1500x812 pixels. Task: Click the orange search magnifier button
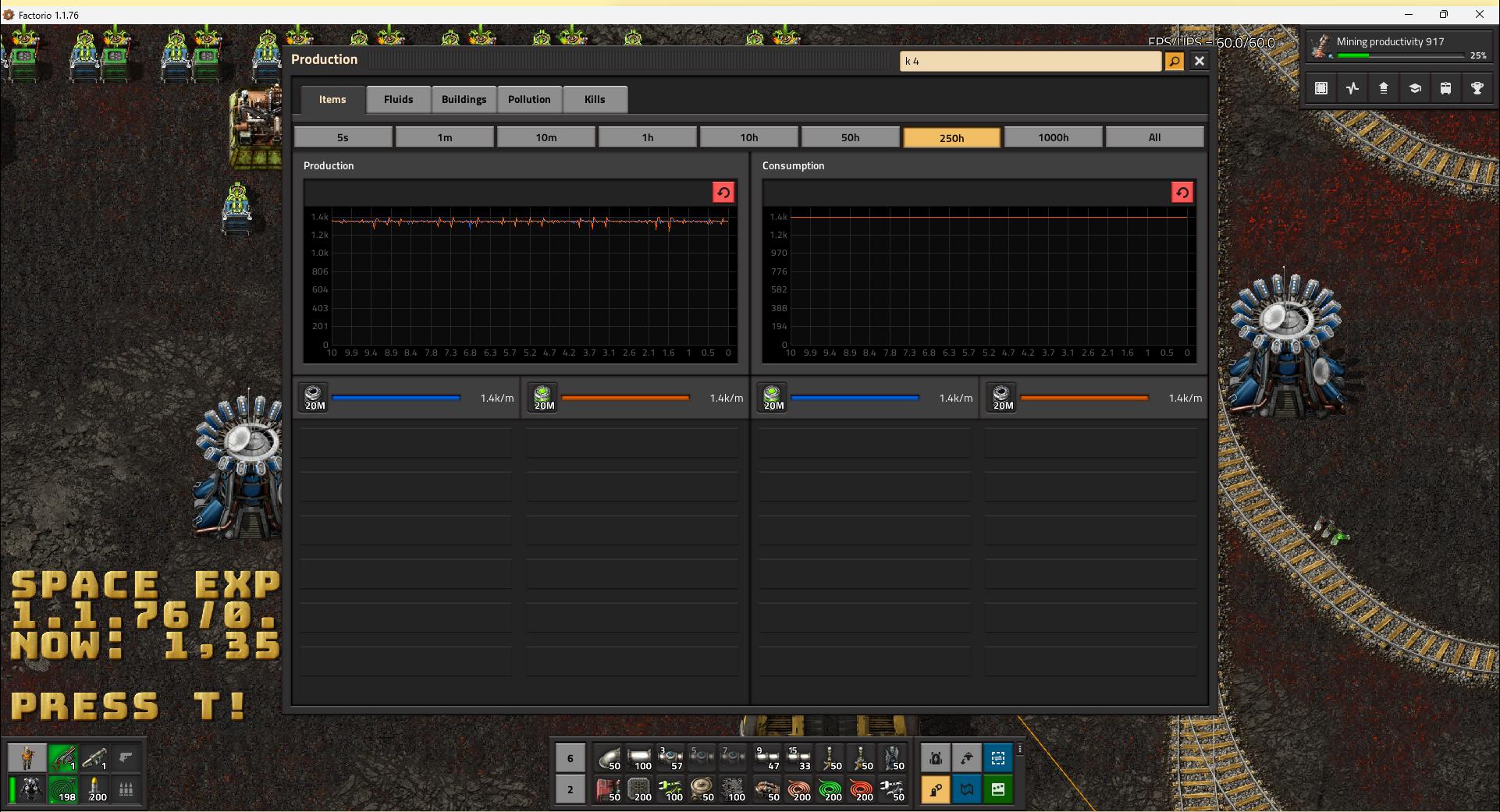(1175, 61)
